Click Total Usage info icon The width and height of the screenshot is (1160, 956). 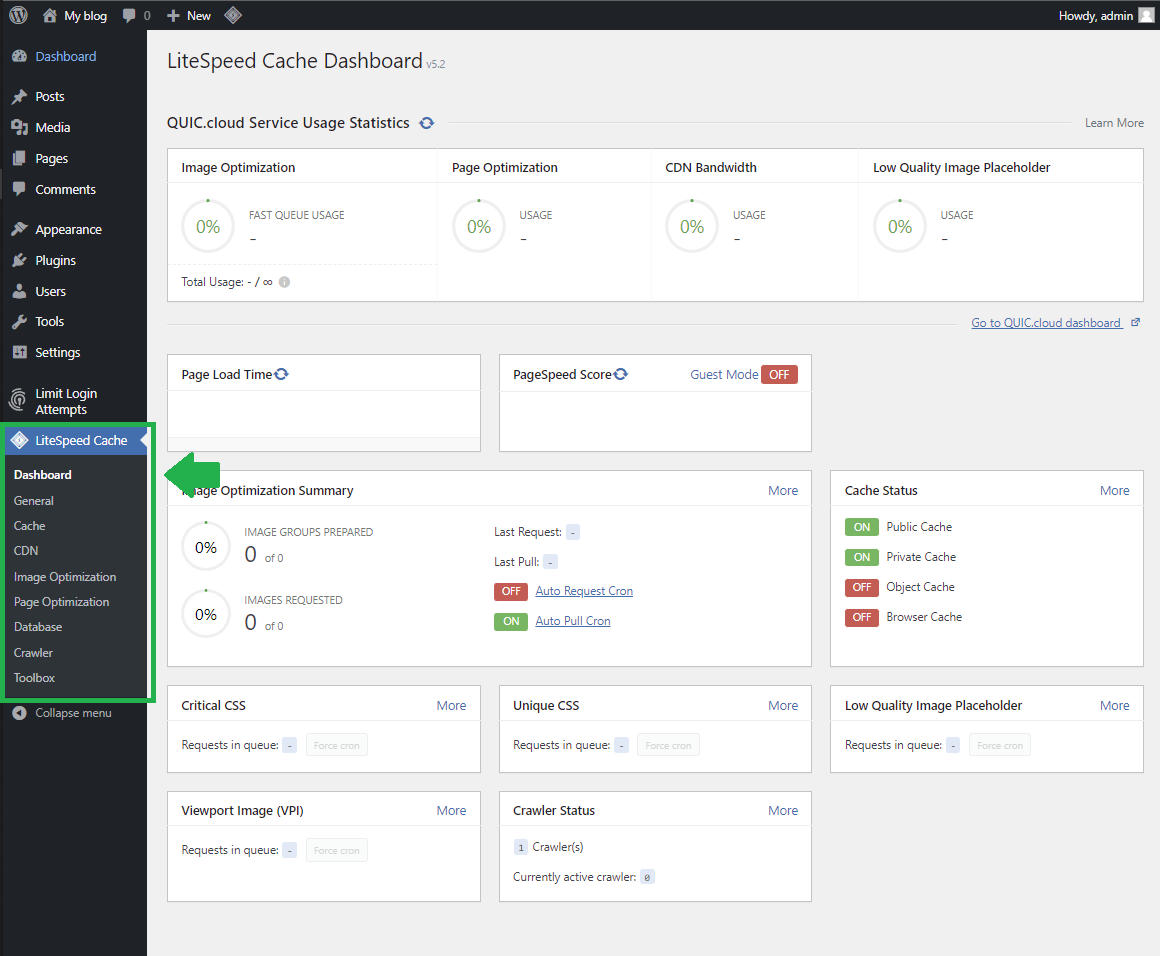coord(284,282)
